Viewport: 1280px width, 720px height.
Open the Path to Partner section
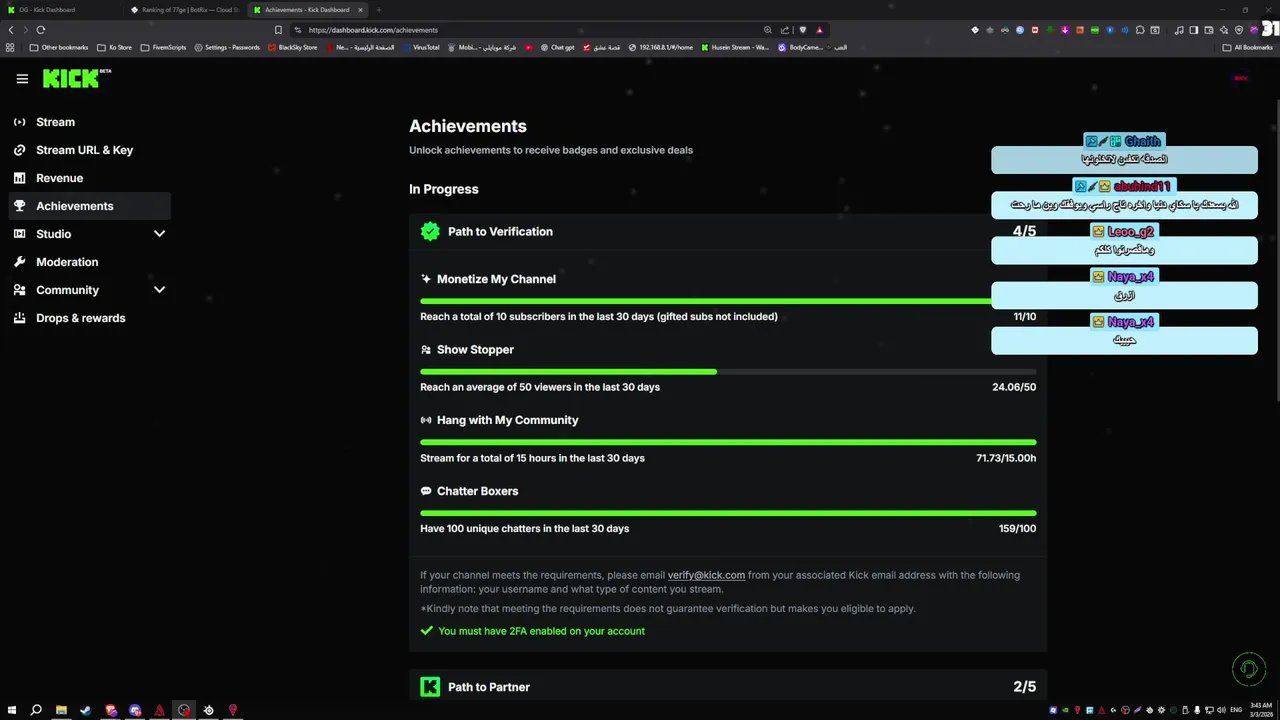click(x=489, y=687)
